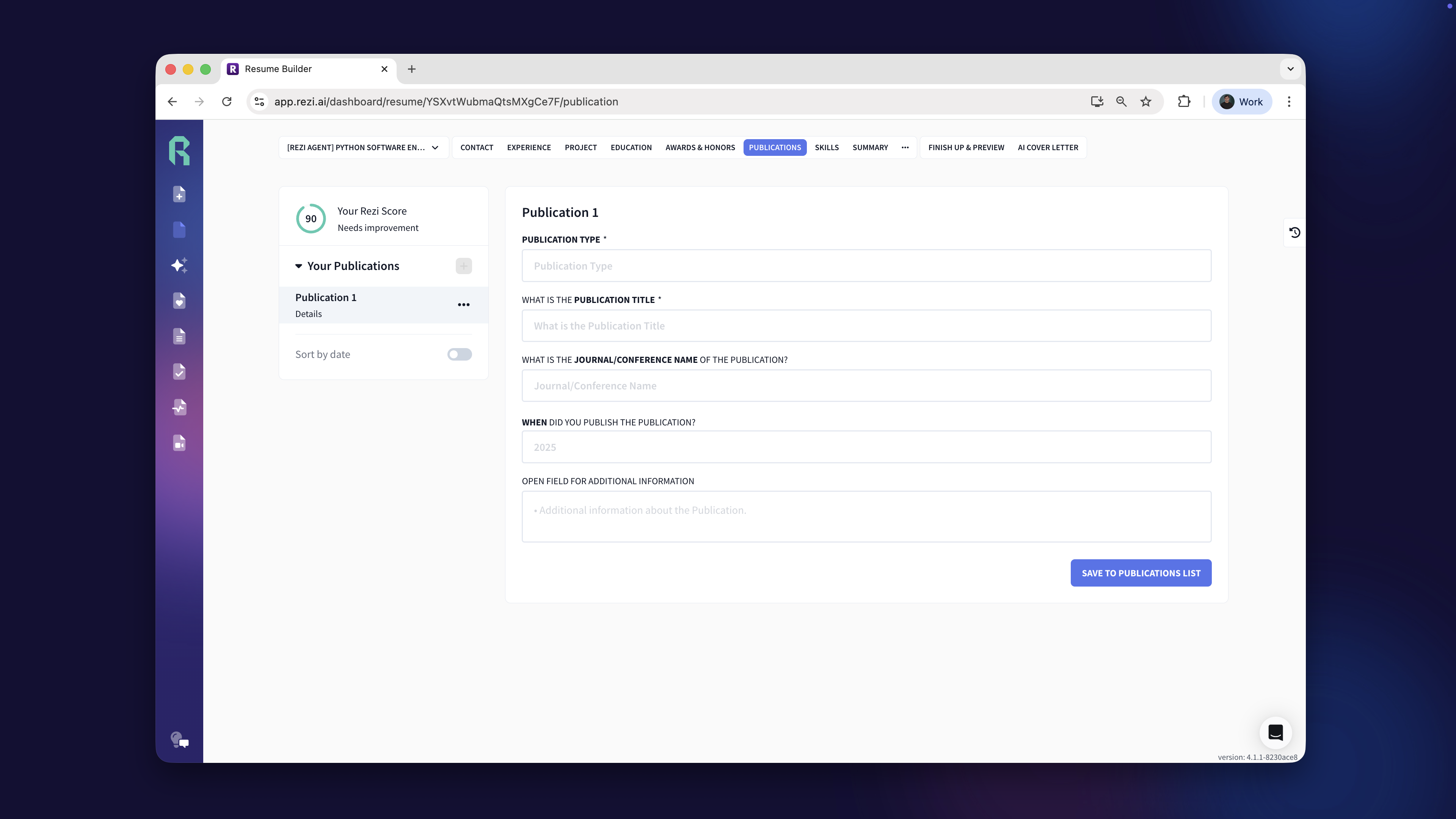Open the resume review pulse-document sidebar icon

click(x=179, y=407)
